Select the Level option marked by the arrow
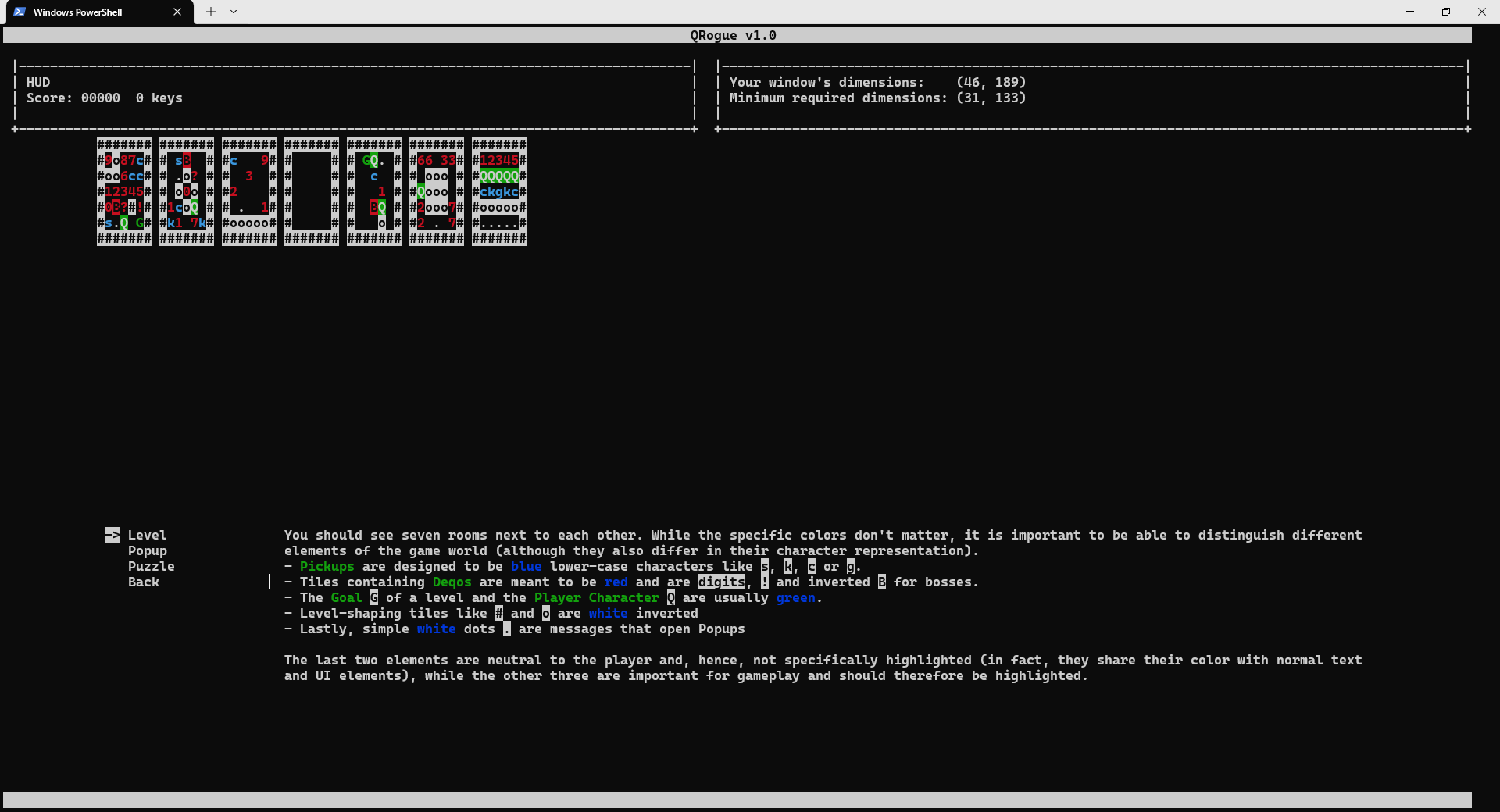 [147, 535]
